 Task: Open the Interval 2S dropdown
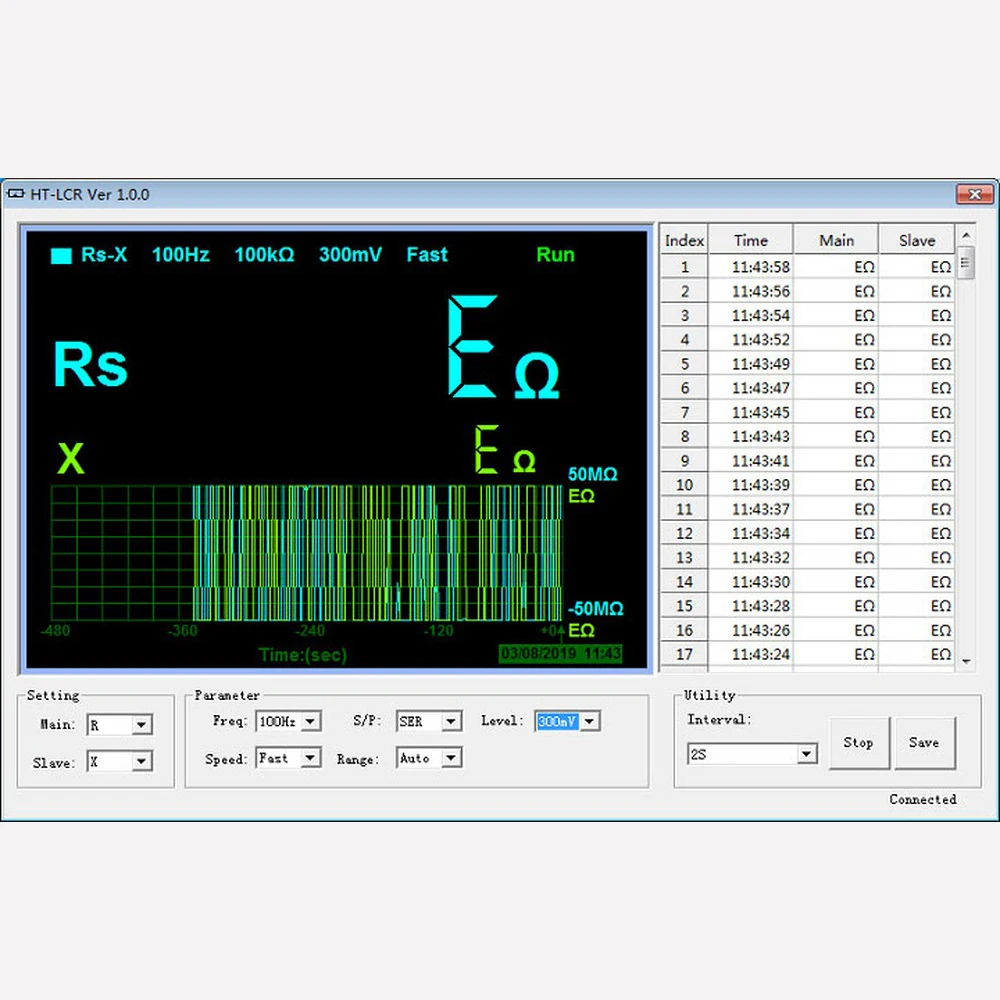tap(806, 754)
